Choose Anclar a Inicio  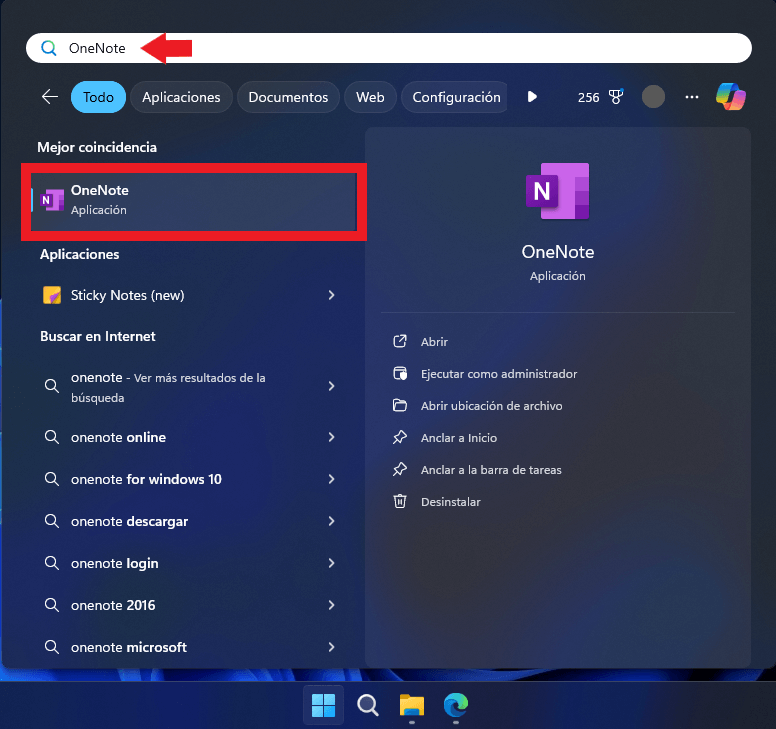(x=459, y=438)
